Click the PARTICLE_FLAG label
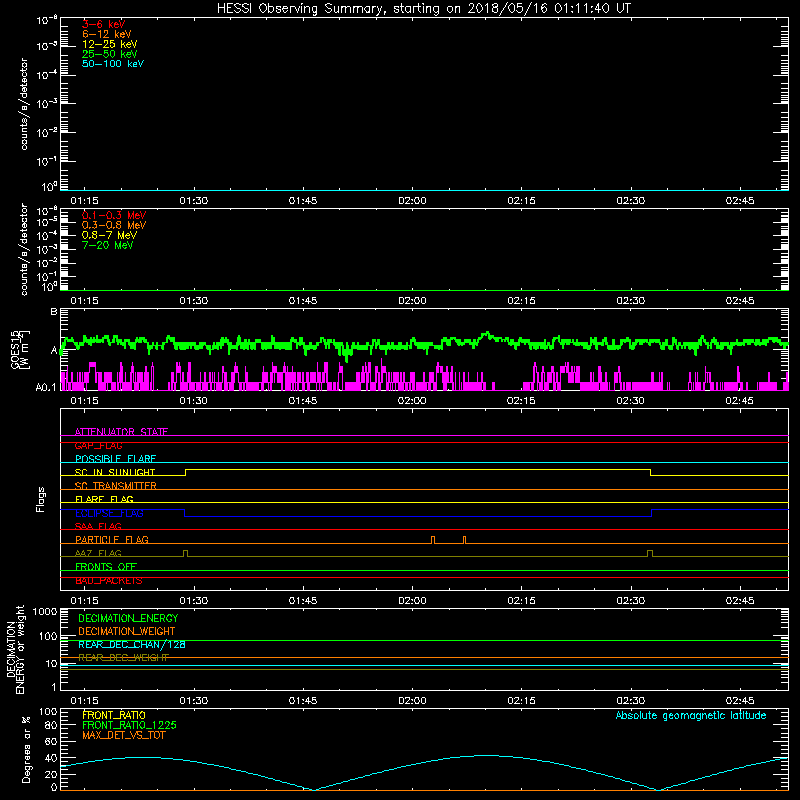 [x=112, y=539]
